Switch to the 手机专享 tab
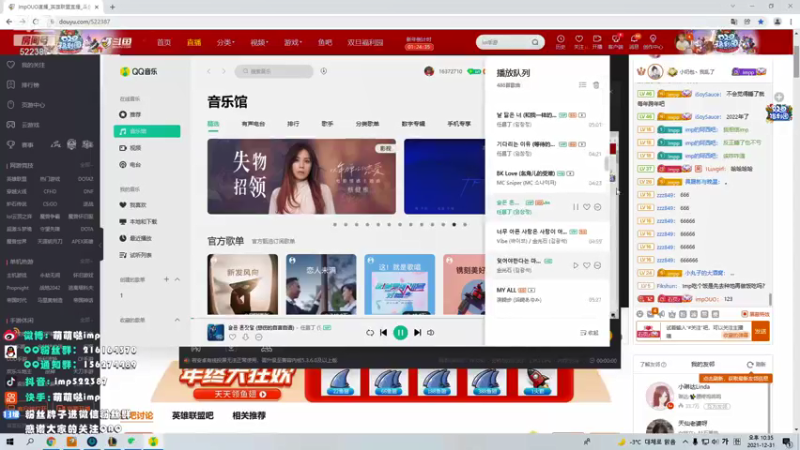Image resolution: width=800 pixels, height=450 pixels. pyautogui.click(x=459, y=124)
